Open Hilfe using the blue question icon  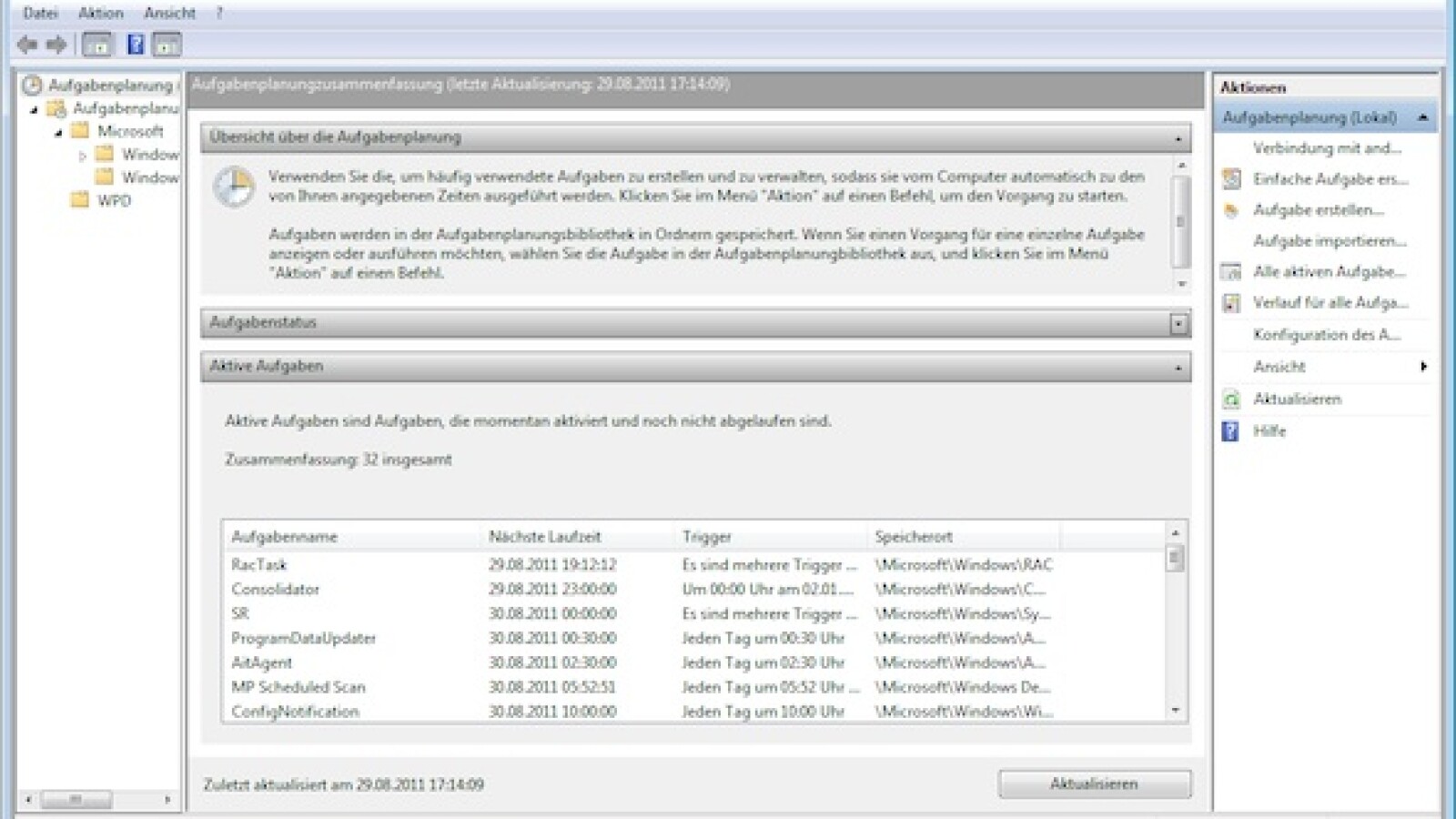1230,430
